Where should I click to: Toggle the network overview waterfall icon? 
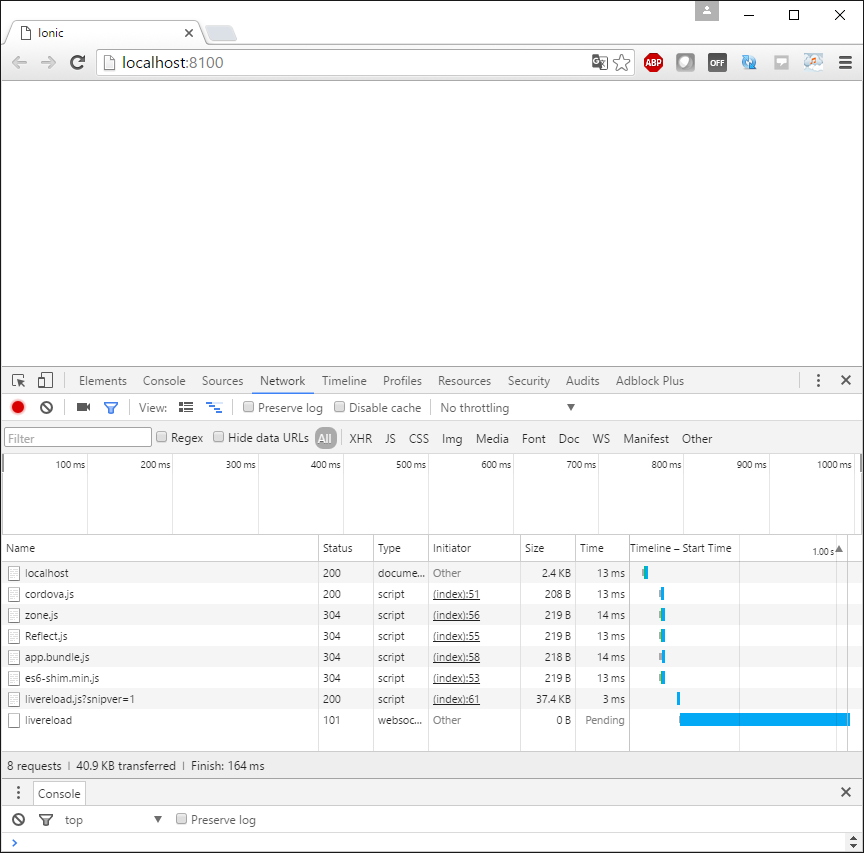[214, 407]
